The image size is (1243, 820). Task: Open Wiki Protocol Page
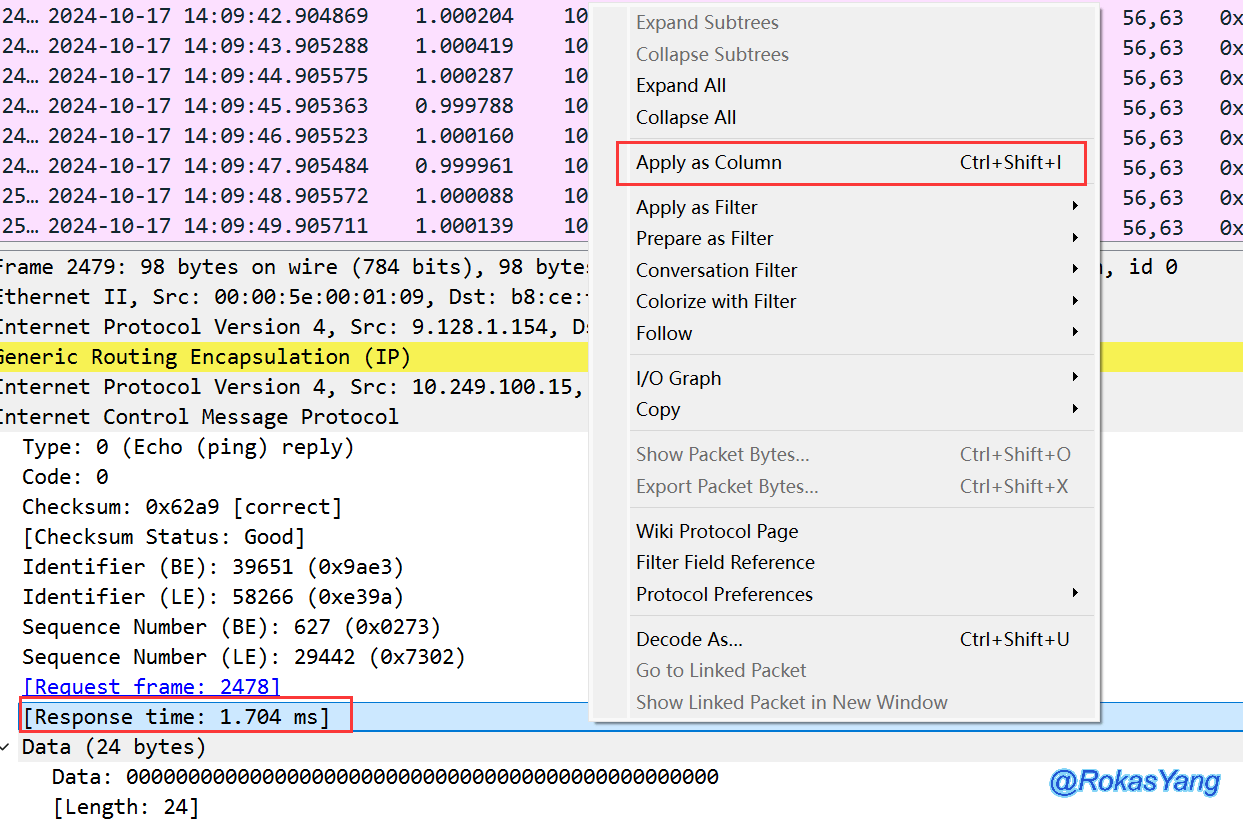(717, 532)
